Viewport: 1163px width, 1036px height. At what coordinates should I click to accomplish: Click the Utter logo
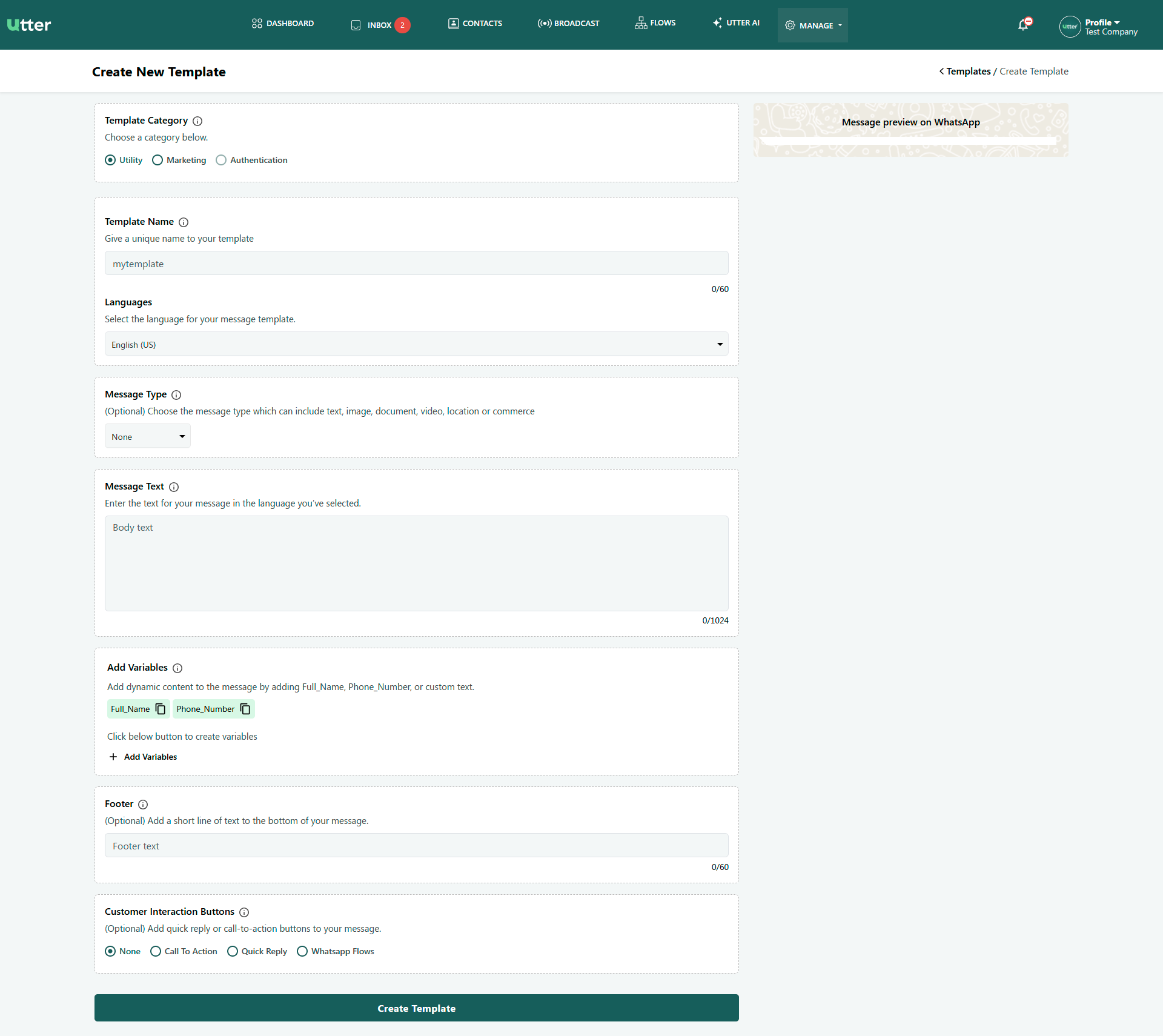(x=29, y=25)
